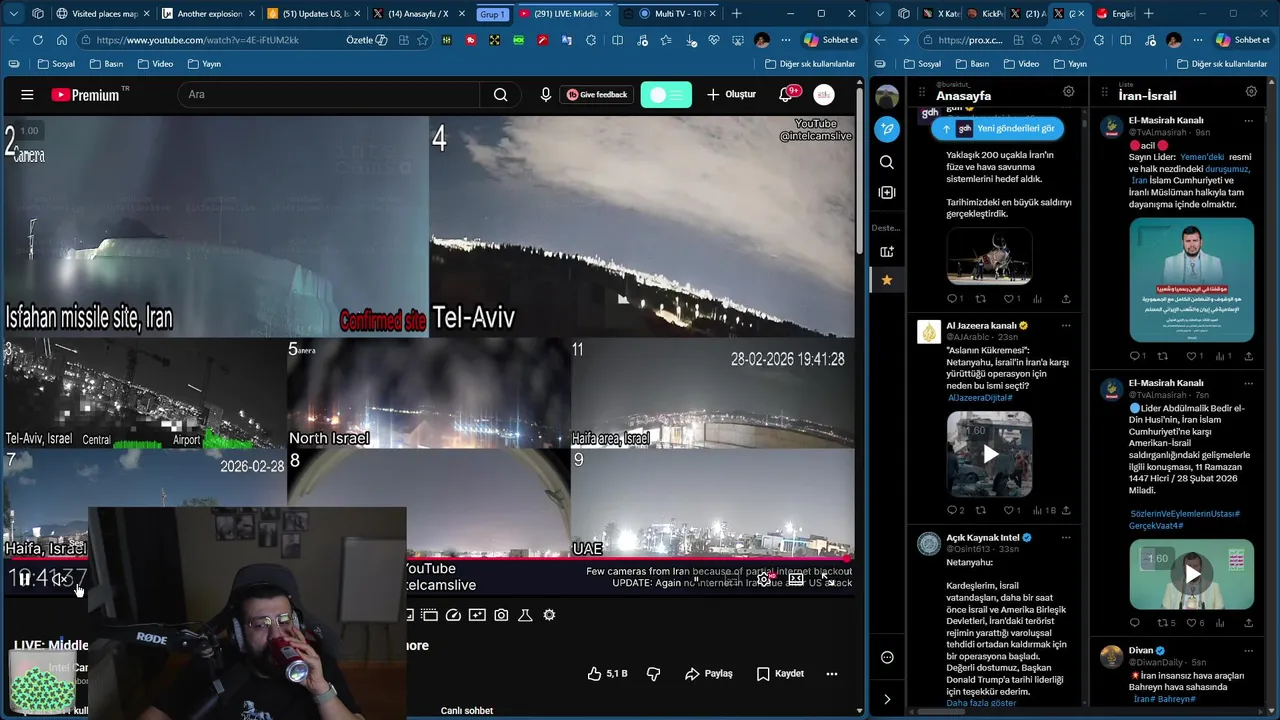Image resolution: width=1280 pixels, height=720 pixels.
Task: Compose new post in X Pro sidebar
Action: [887, 129]
